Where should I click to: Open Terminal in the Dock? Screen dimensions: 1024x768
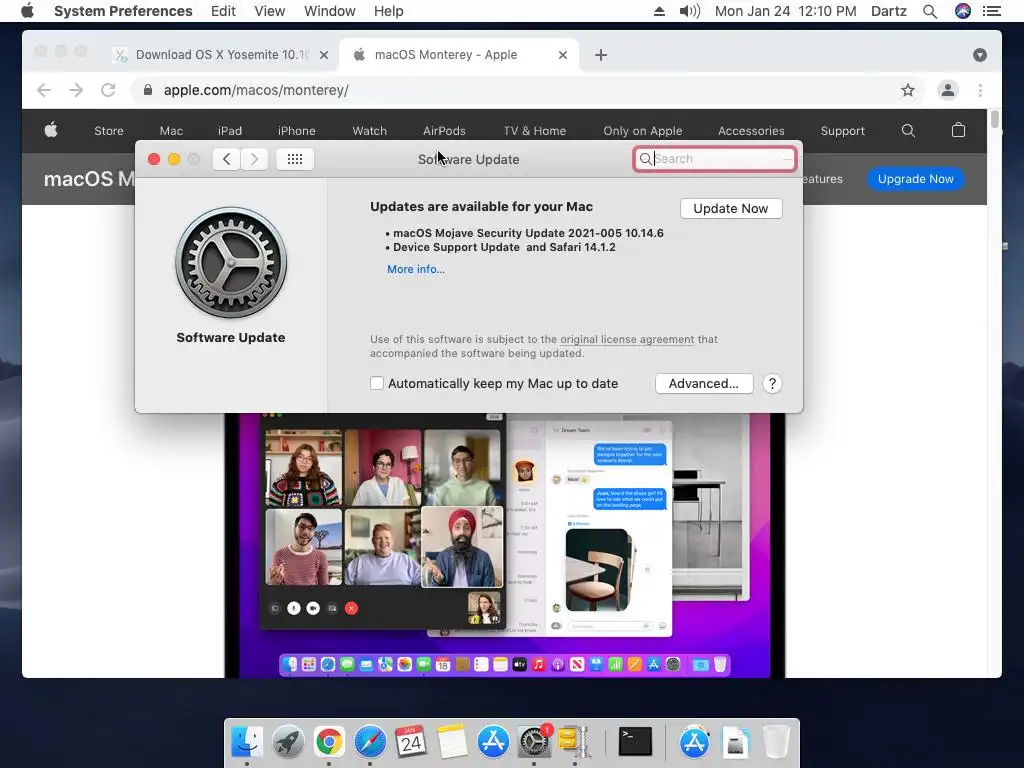point(635,742)
